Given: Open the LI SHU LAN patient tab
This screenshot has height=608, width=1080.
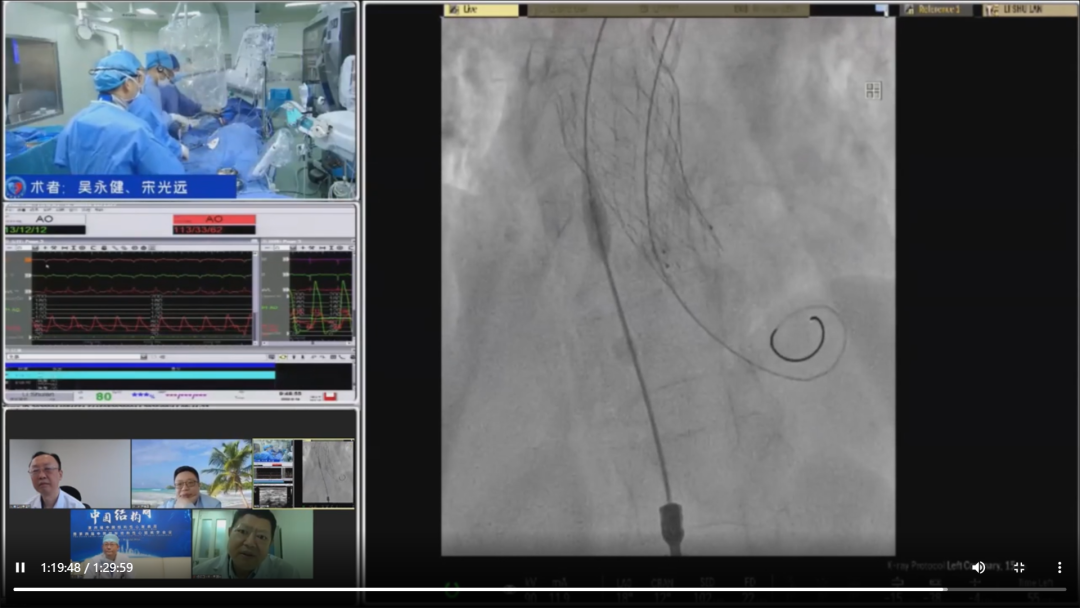Looking at the screenshot, I should [1029, 10].
